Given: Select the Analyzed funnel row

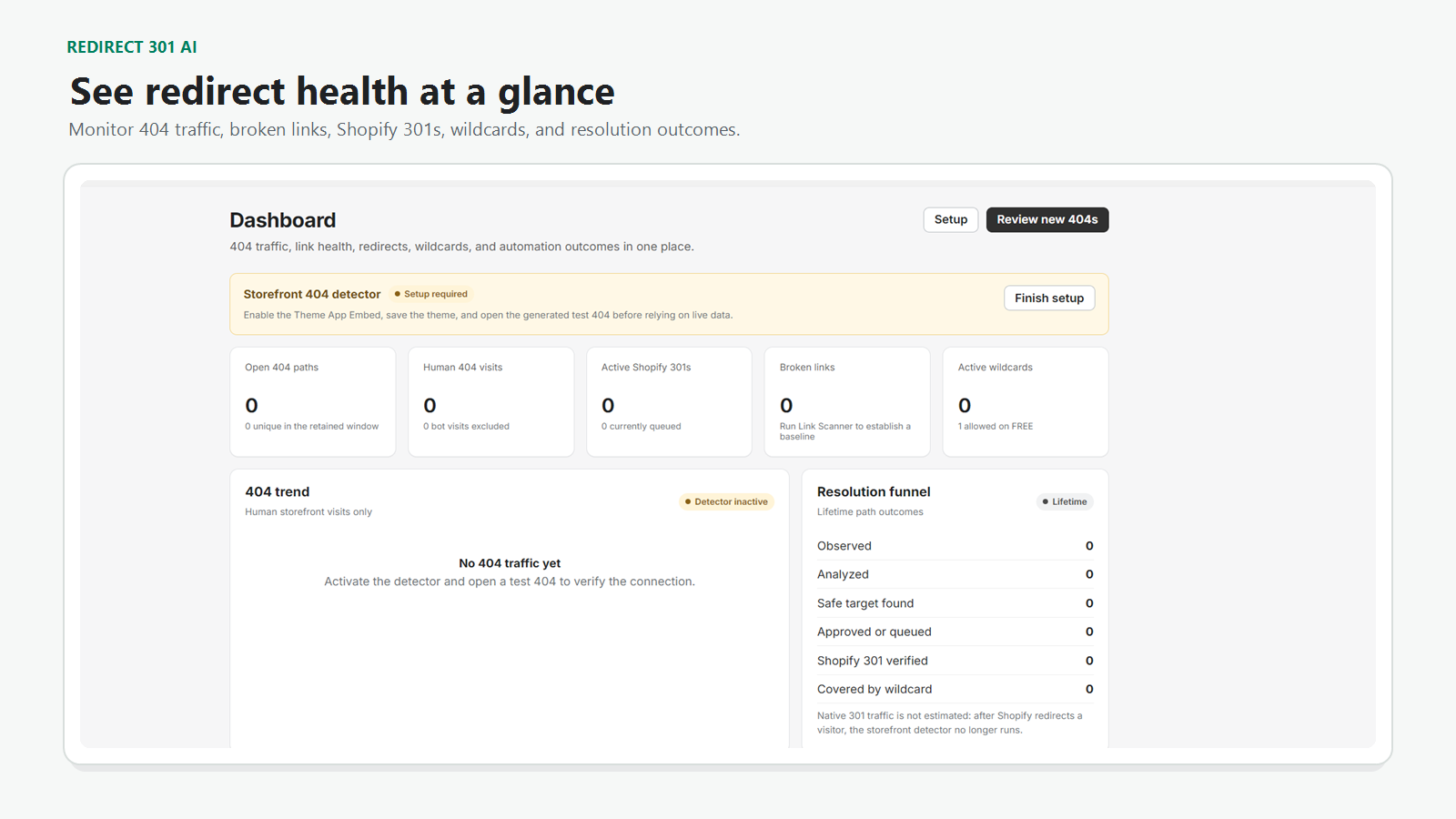Looking at the screenshot, I should coord(955,574).
